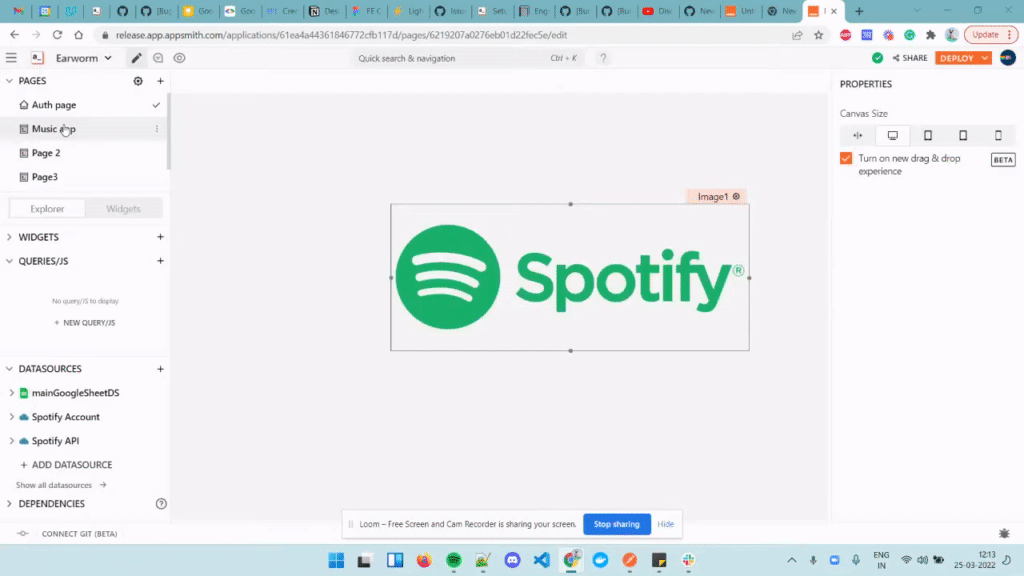Hide the Loom sharing bar
Image resolution: width=1024 pixels, height=576 pixels.
665,524
